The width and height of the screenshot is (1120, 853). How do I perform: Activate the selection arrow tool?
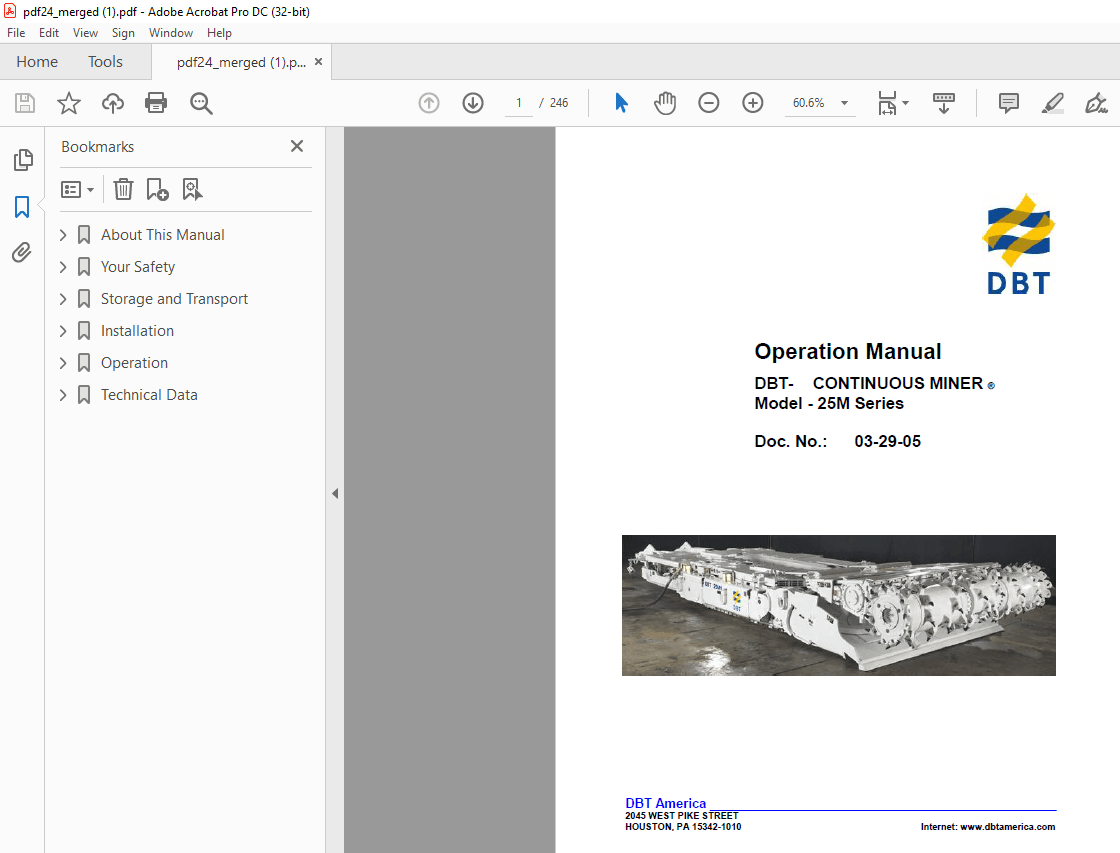click(621, 103)
